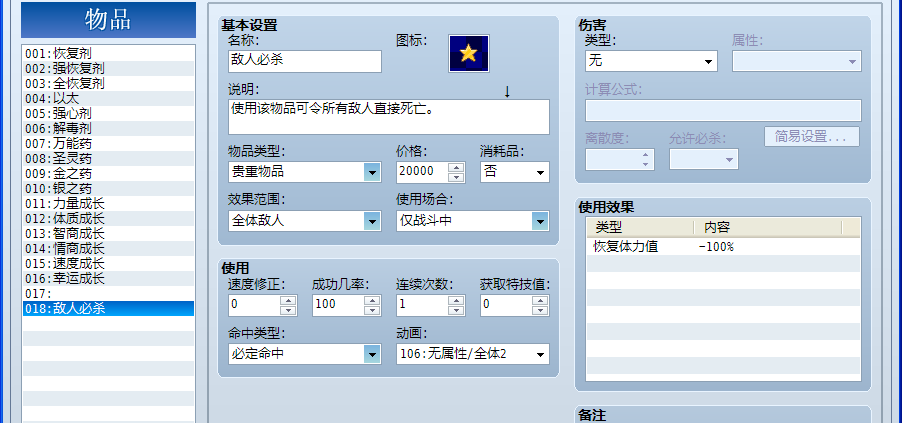Select the empty item 017 row
Viewport: 902px width, 423px height.
tap(108, 293)
